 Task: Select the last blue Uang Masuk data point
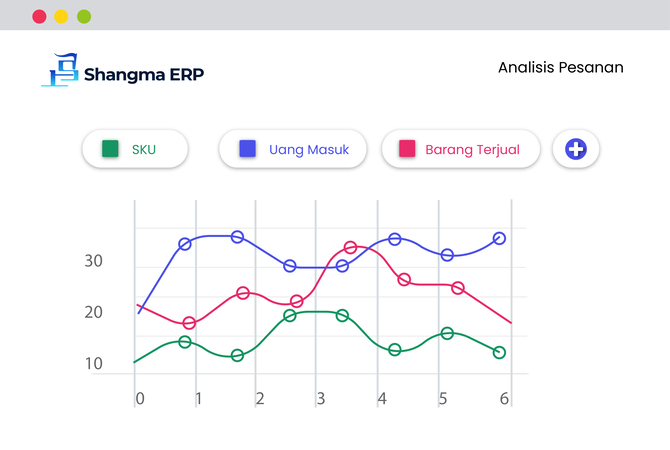pos(499,238)
